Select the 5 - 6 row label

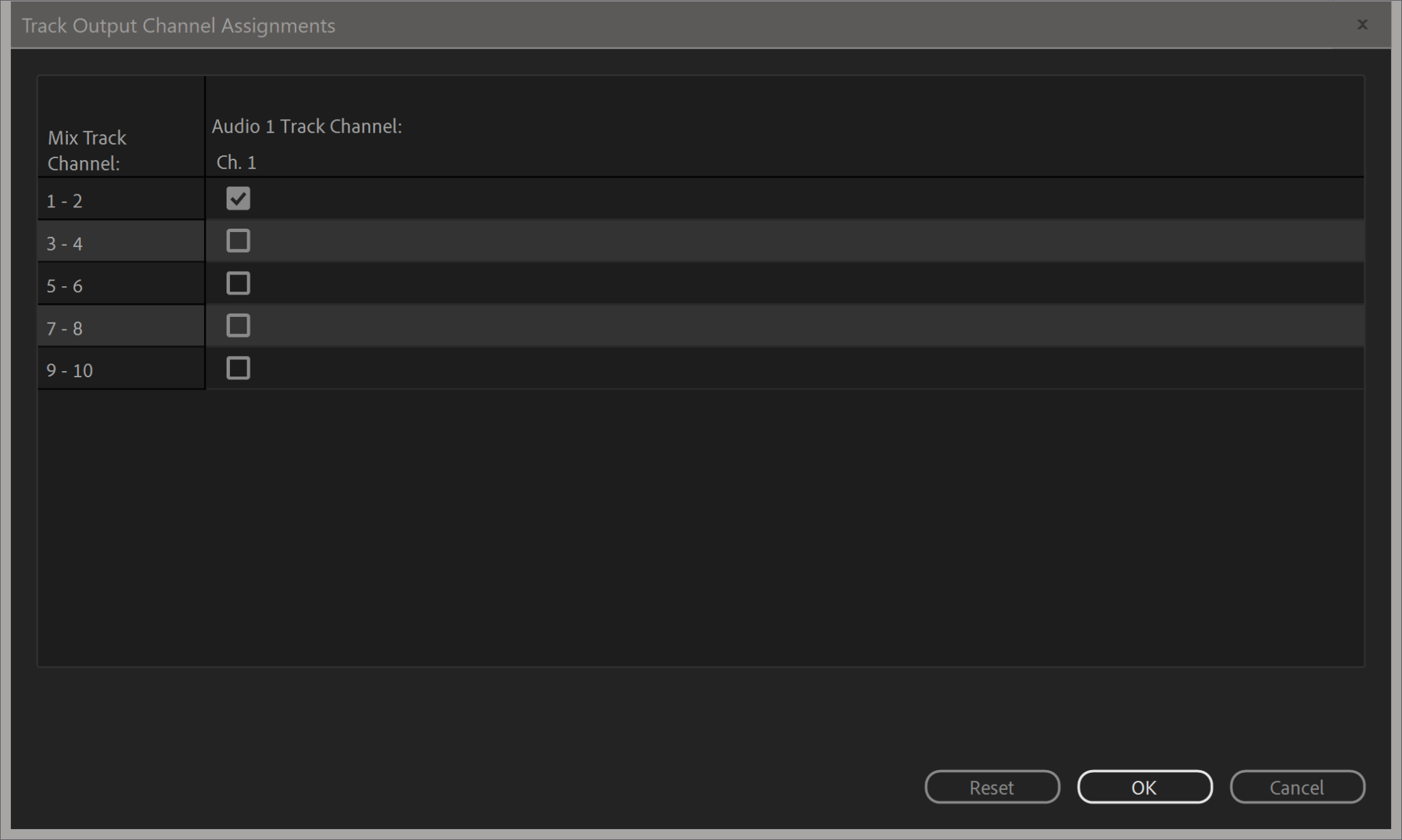tap(64, 285)
